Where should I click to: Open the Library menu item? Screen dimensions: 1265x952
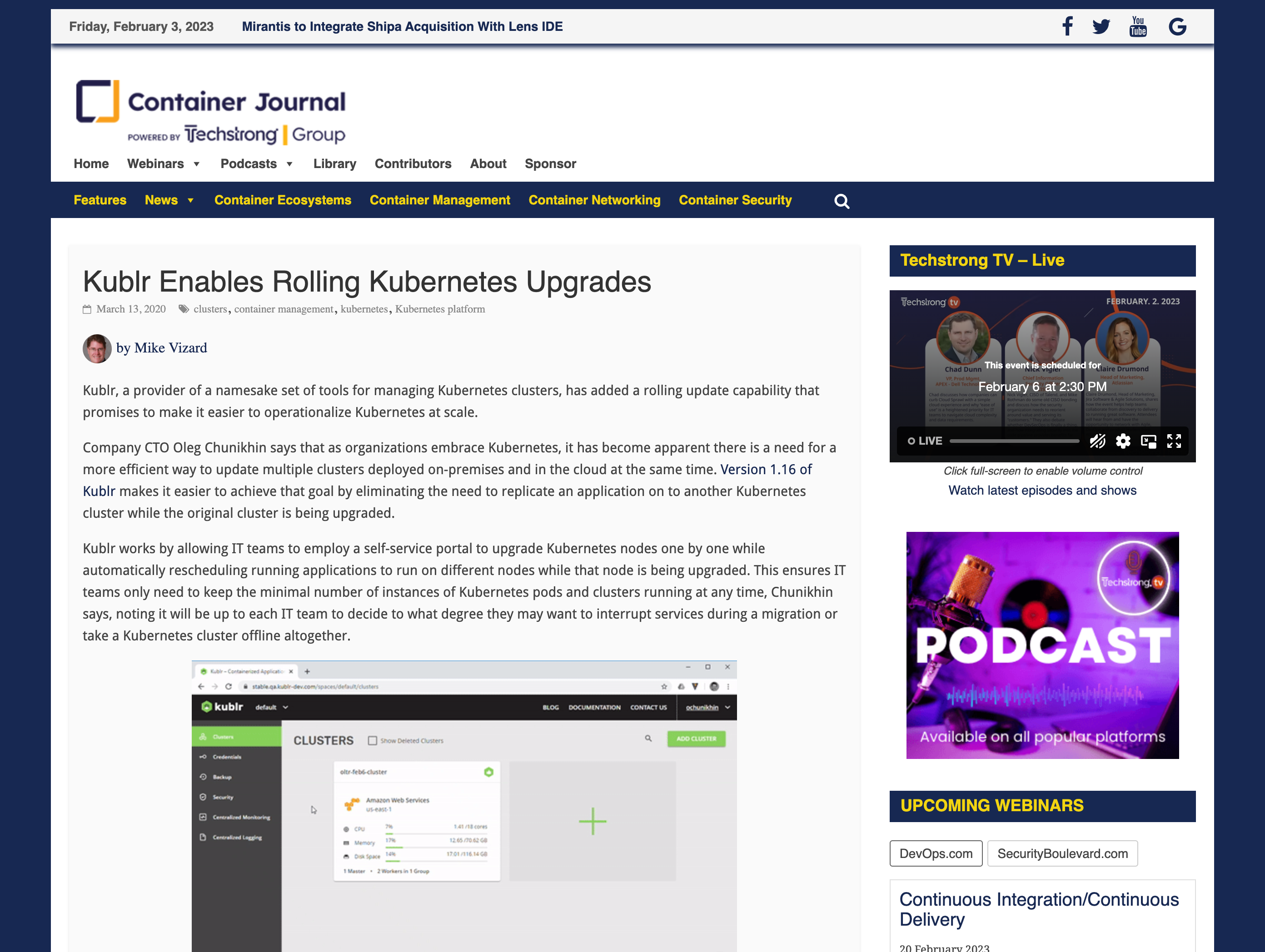coord(334,164)
